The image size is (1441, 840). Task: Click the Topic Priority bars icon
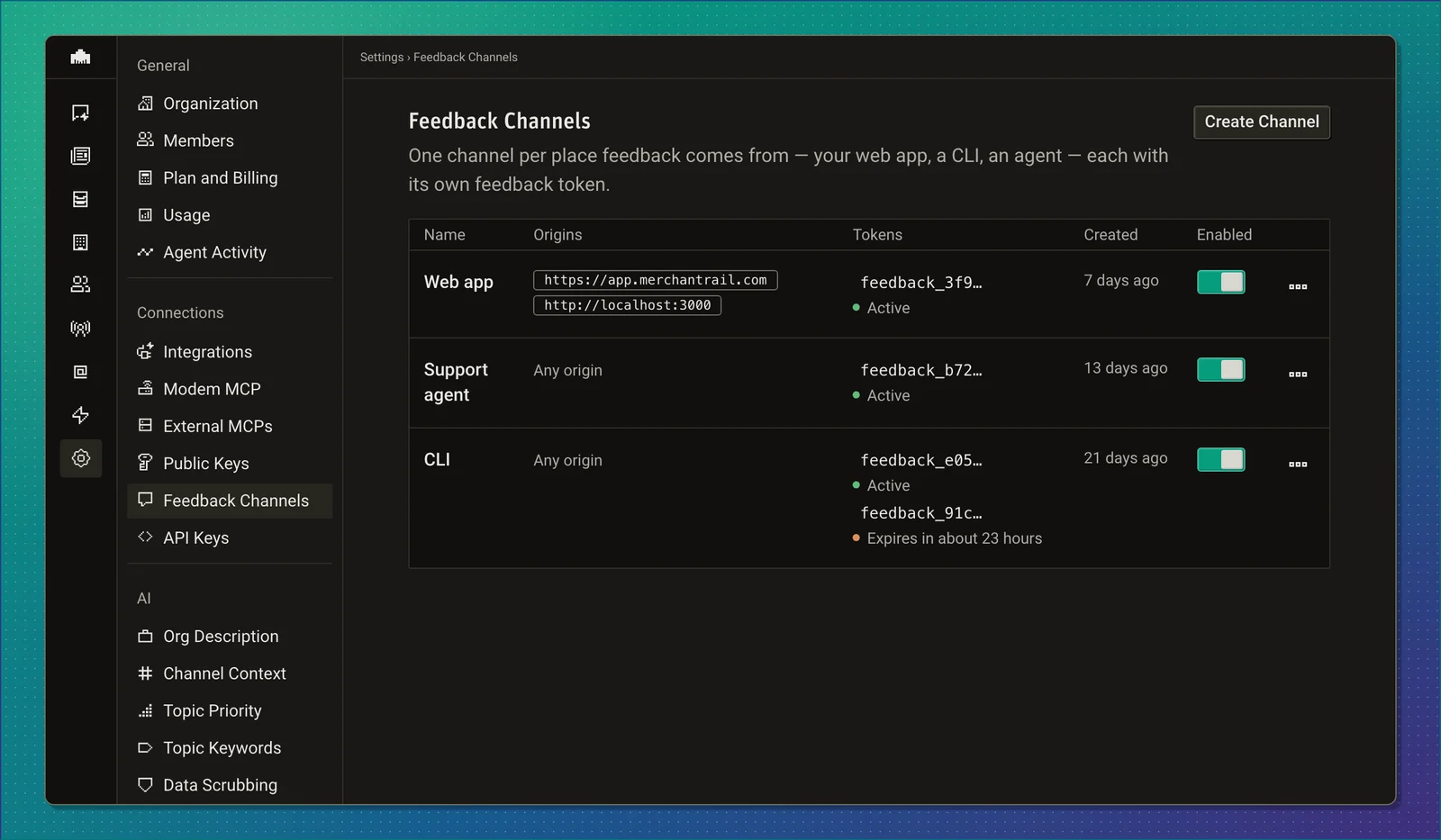145,710
